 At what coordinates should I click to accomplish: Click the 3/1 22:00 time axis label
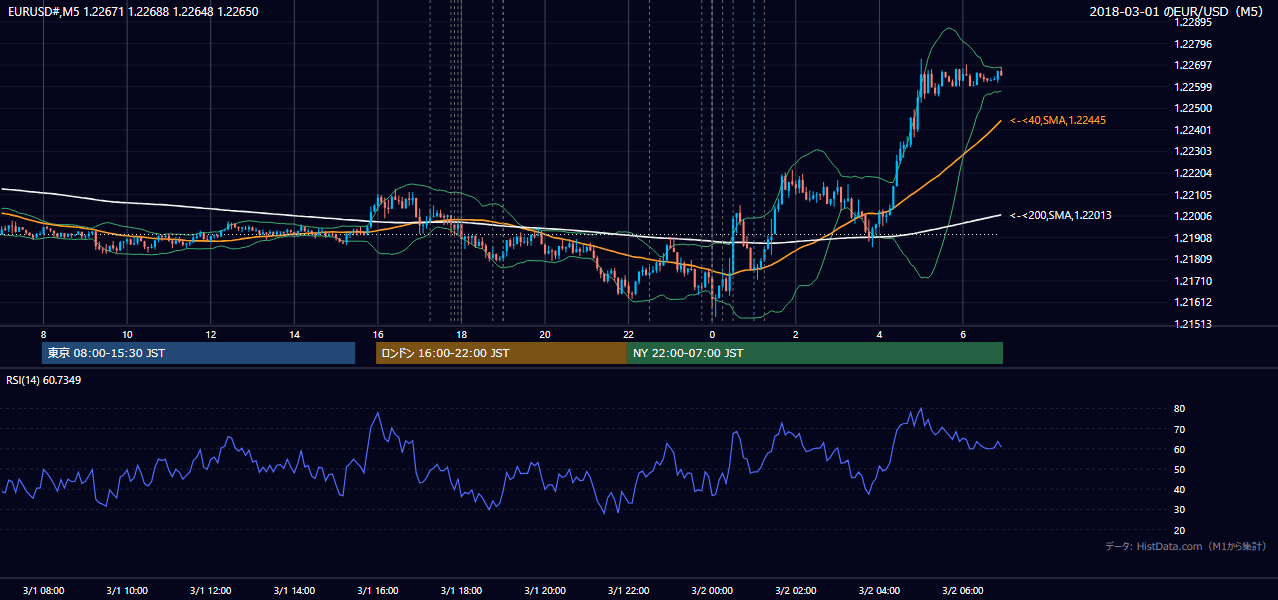(x=628, y=591)
